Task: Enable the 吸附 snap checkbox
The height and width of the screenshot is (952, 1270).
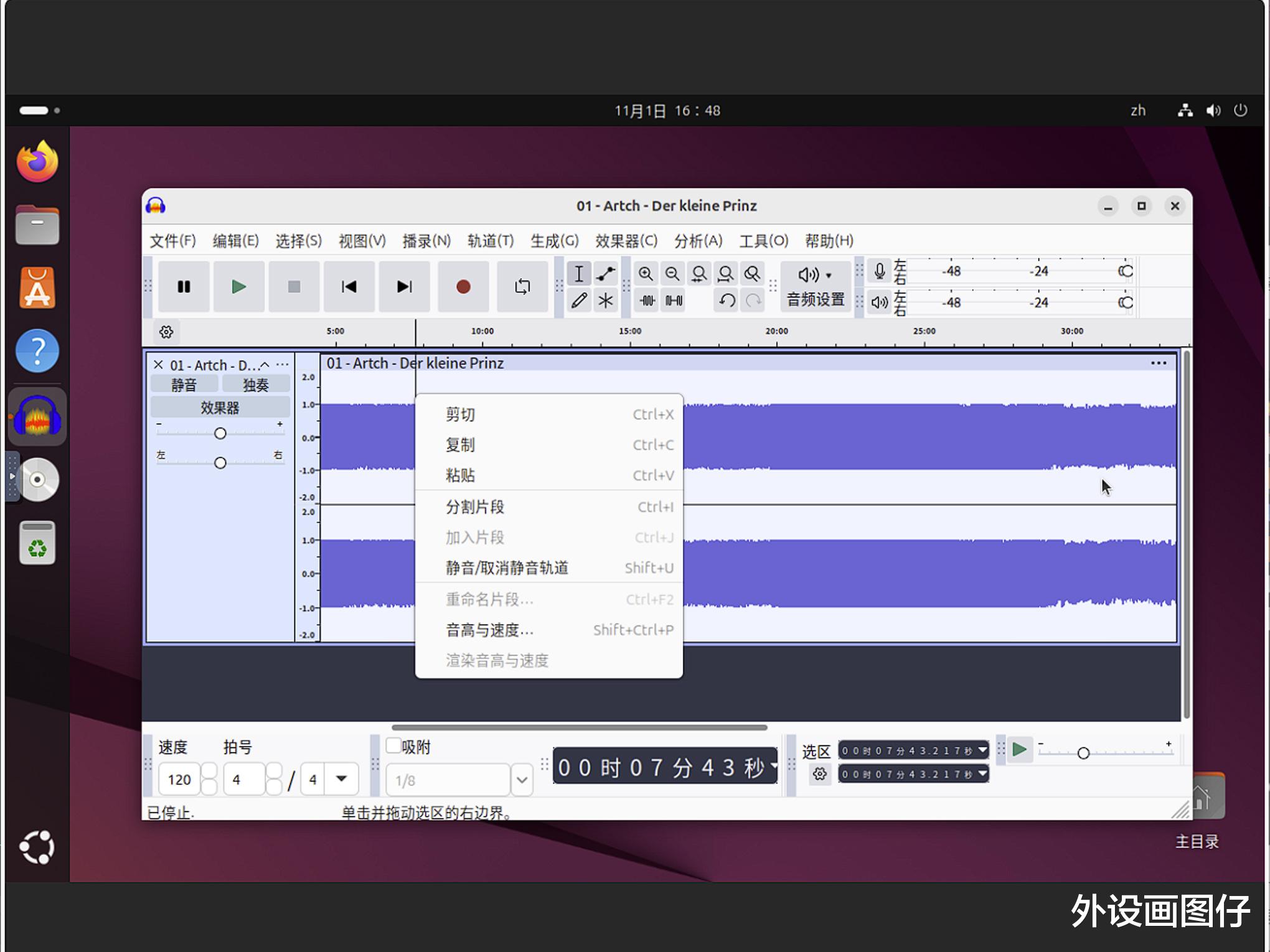Action: [x=393, y=745]
